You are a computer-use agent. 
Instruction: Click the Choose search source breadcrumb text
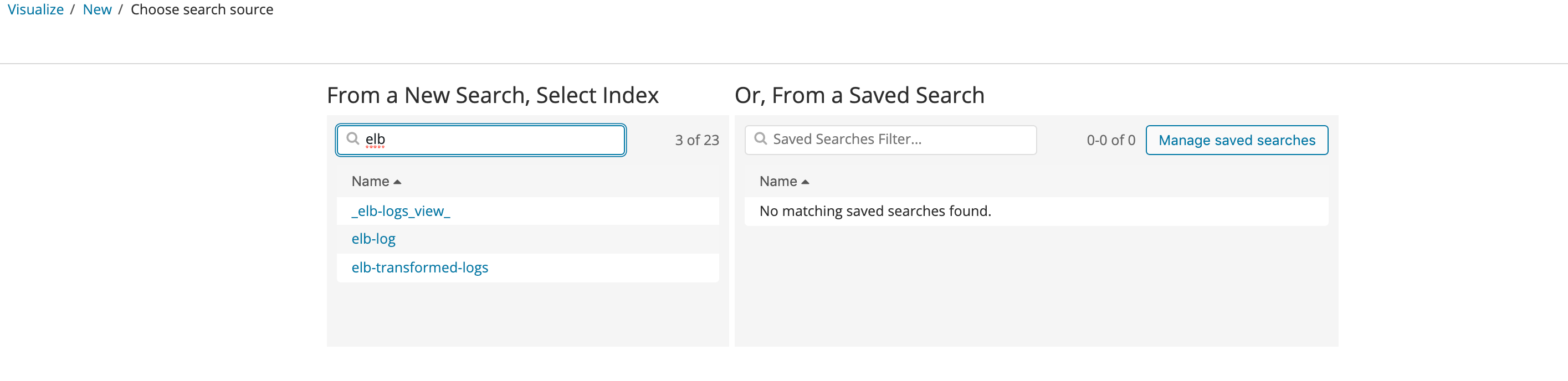(202, 10)
